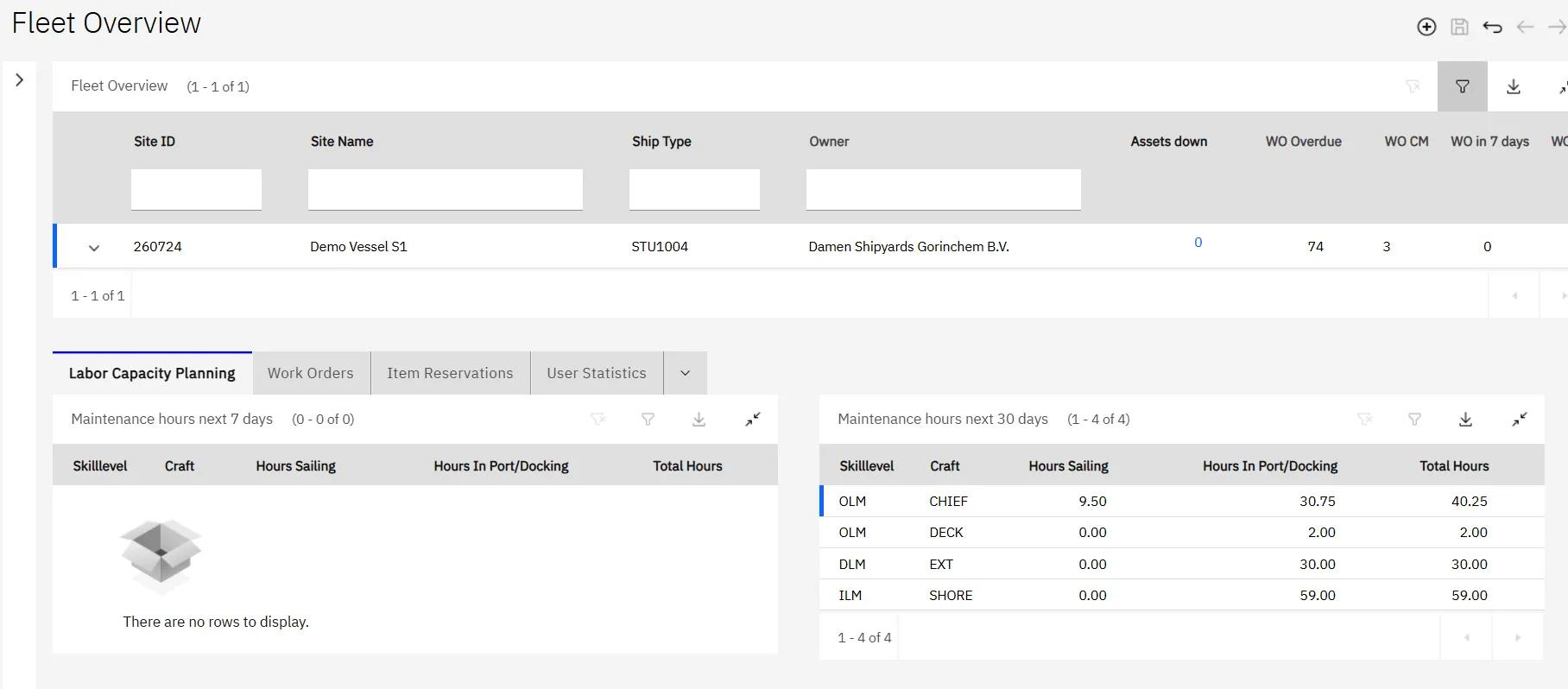Viewport: 1568px width, 689px height.
Task: Open the Item Reservations tab
Action: [x=450, y=373]
